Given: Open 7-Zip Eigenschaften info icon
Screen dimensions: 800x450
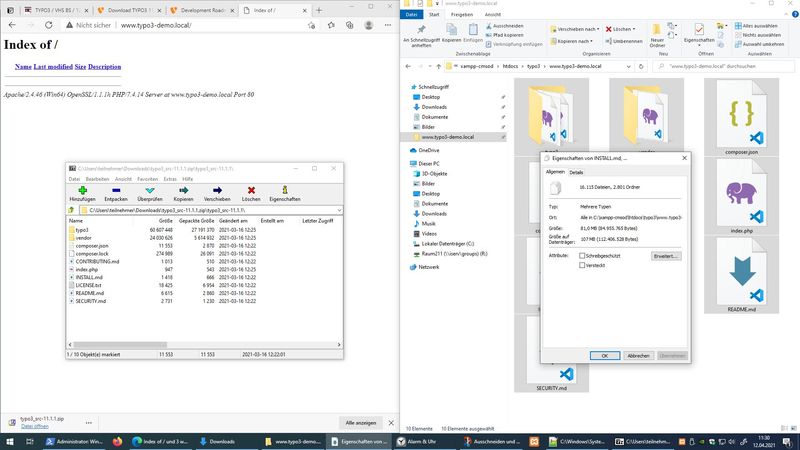Looking at the screenshot, I should point(285,190).
